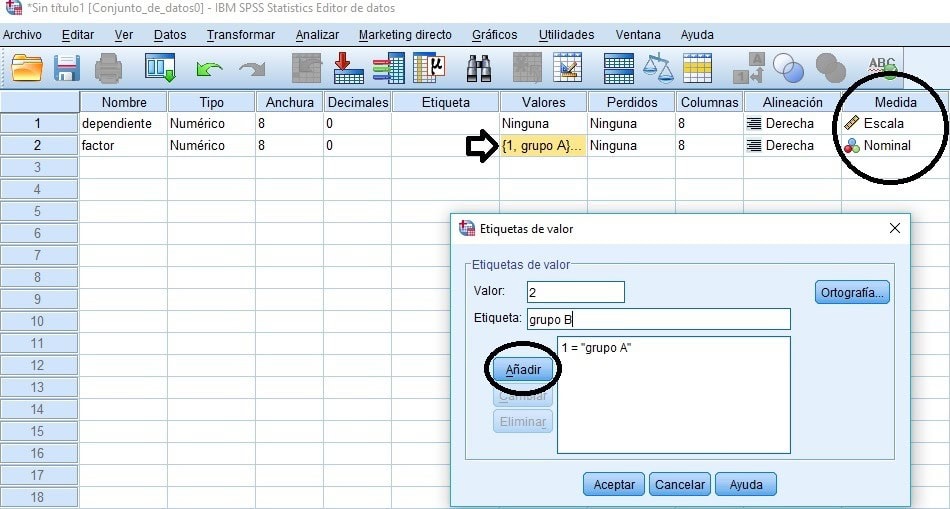The width and height of the screenshot is (950, 509).
Task: Click Añadir to add the value label
Action: [523, 369]
